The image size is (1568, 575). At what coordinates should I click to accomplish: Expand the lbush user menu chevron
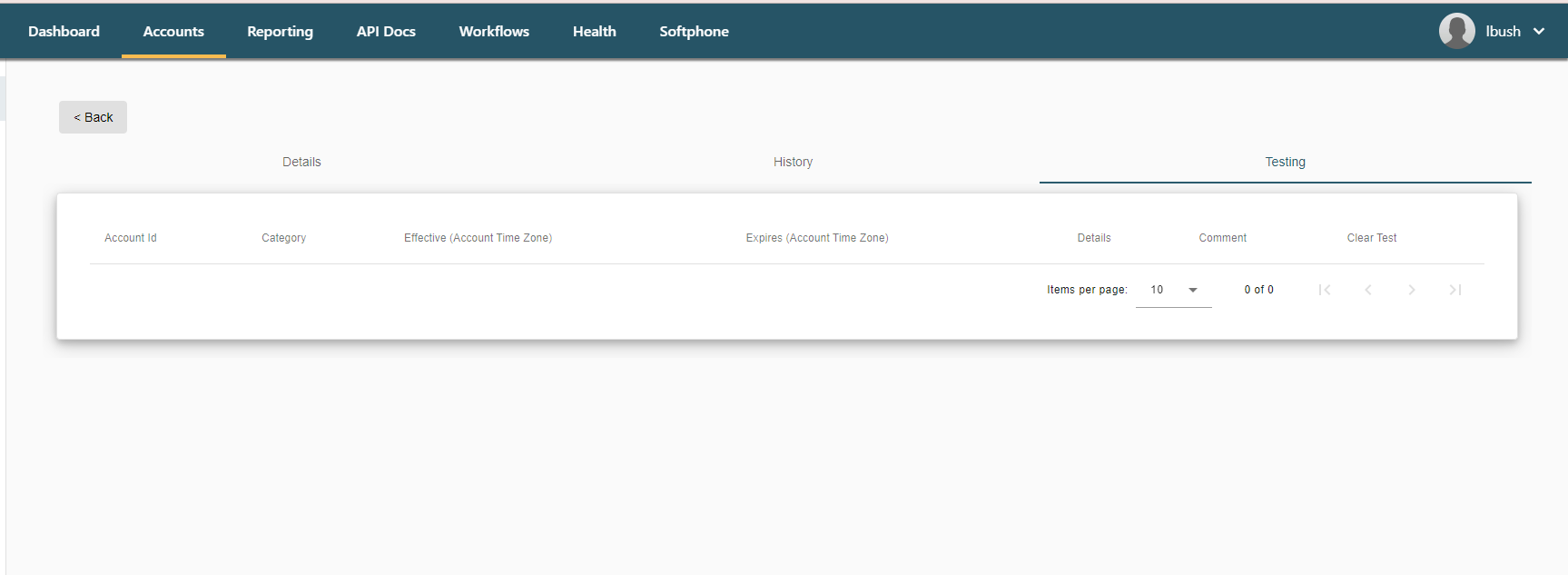click(1539, 32)
